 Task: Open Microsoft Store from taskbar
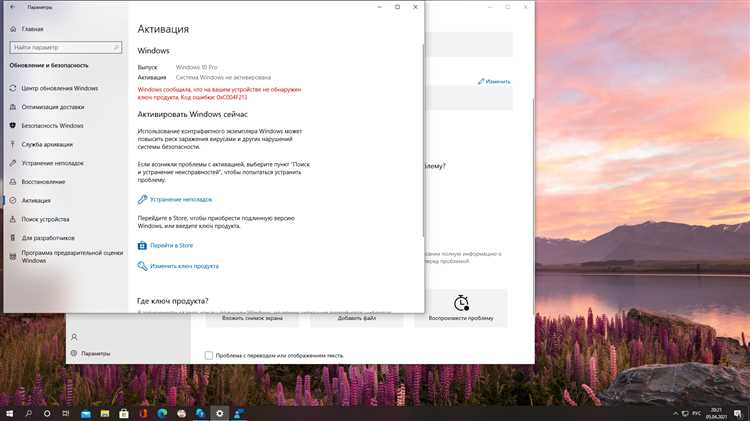coord(124,413)
